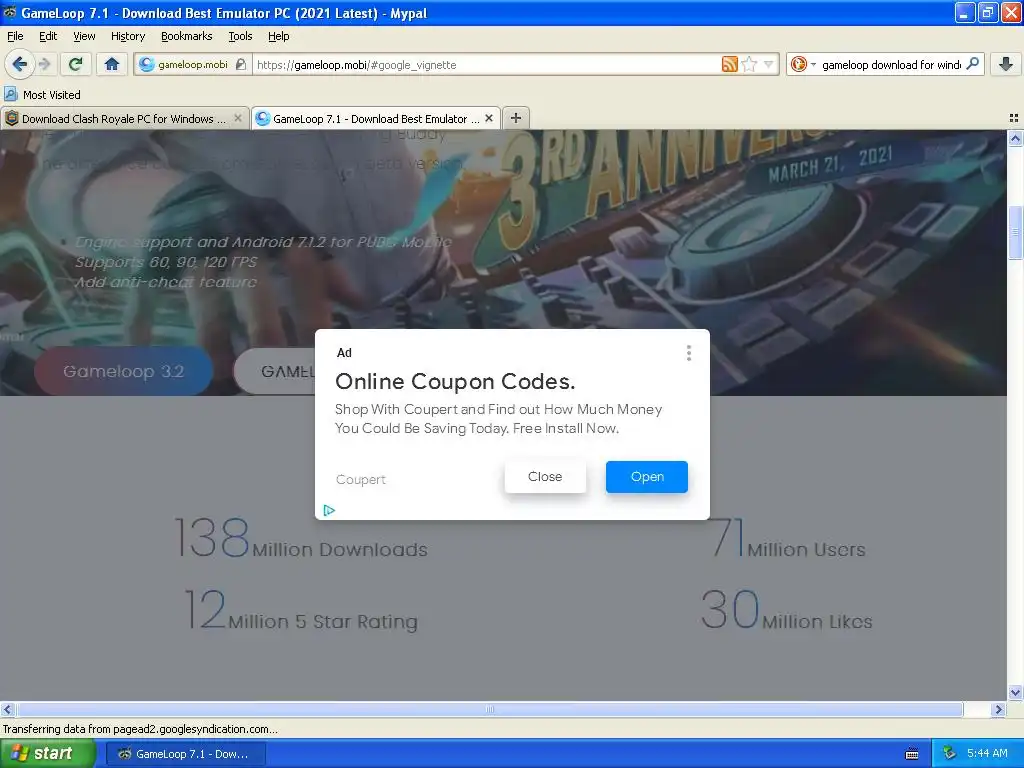Click the Close button in the ad
The height and width of the screenshot is (768, 1024).
pyautogui.click(x=545, y=477)
